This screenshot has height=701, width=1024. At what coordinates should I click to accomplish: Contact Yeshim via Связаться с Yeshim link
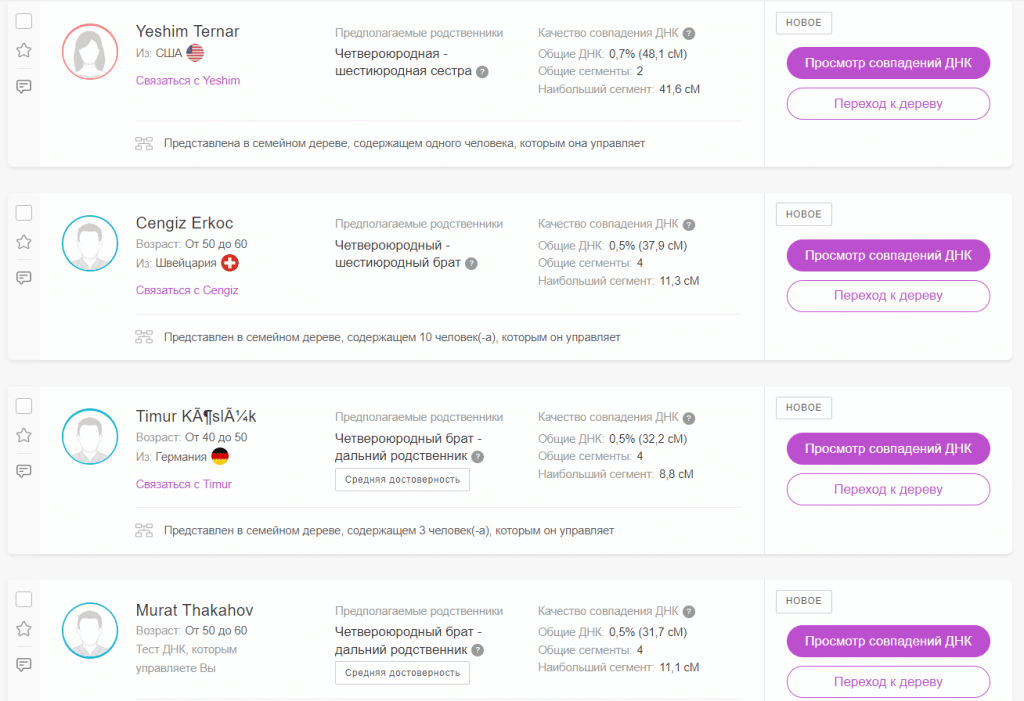point(188,80)
